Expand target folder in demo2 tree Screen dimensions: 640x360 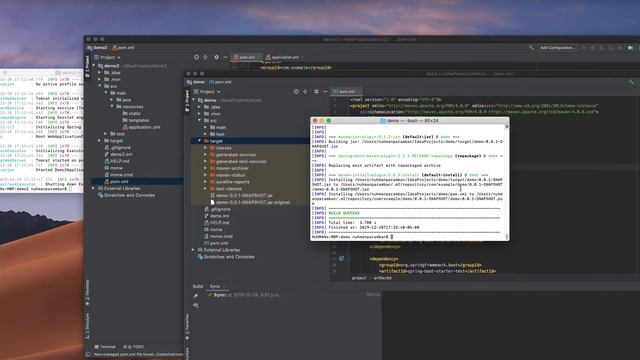pyautogui.click(x=100, y=140)
